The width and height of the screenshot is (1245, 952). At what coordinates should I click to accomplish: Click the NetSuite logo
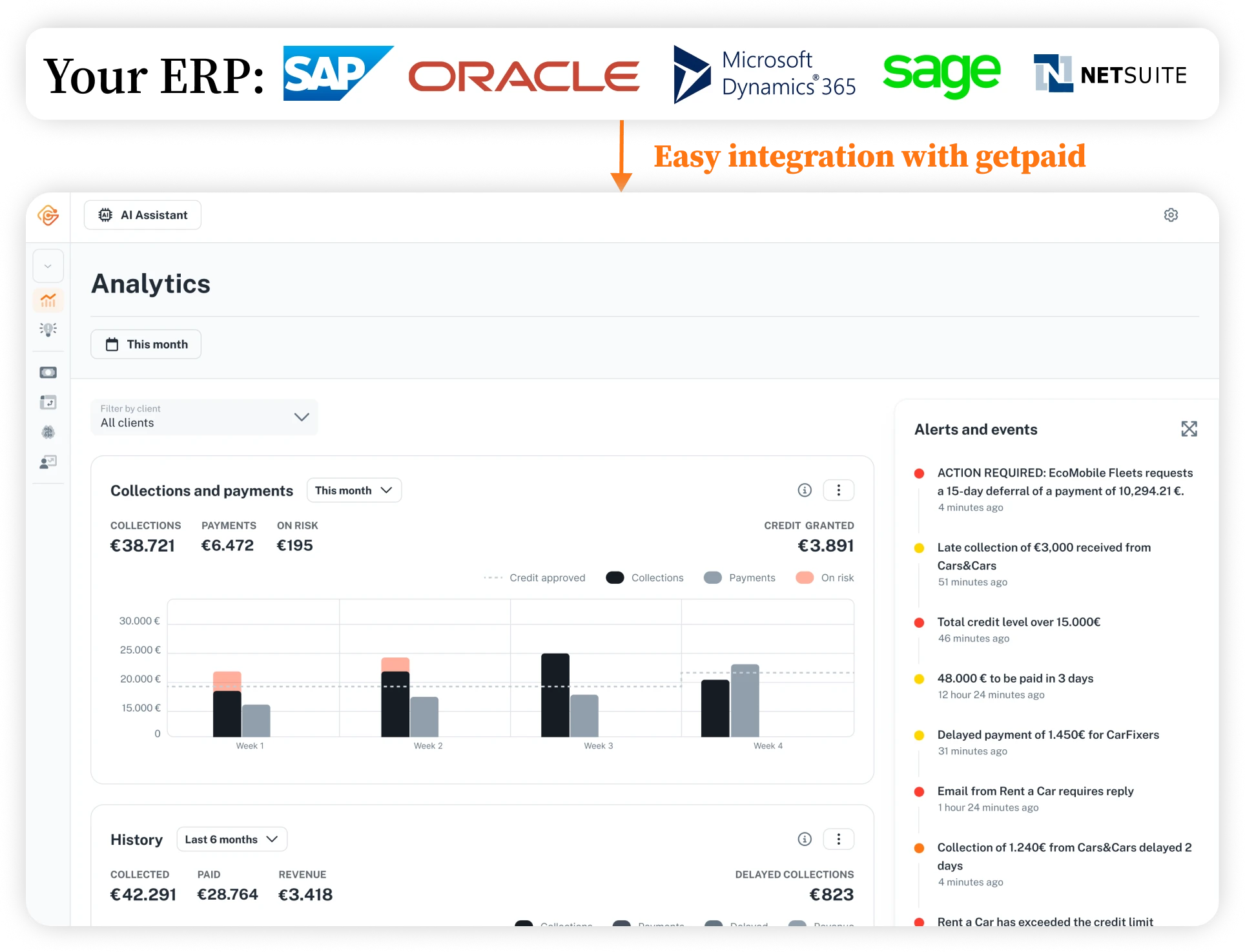1110,74
